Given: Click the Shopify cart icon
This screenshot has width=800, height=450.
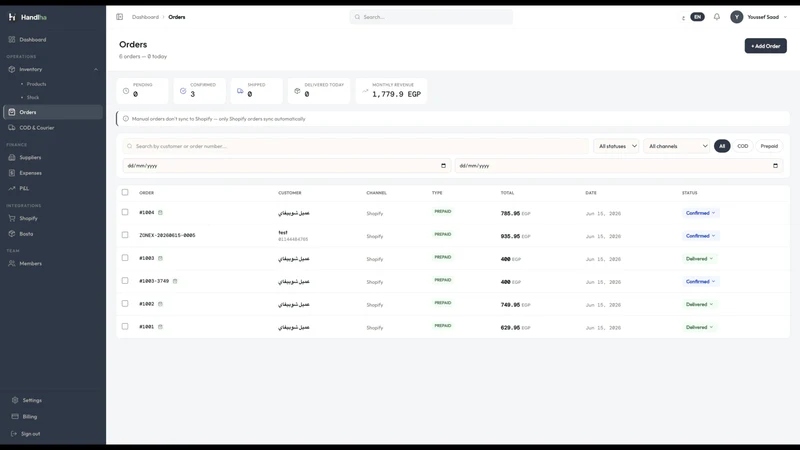Looking at the screenshot, I should point(12,218).
